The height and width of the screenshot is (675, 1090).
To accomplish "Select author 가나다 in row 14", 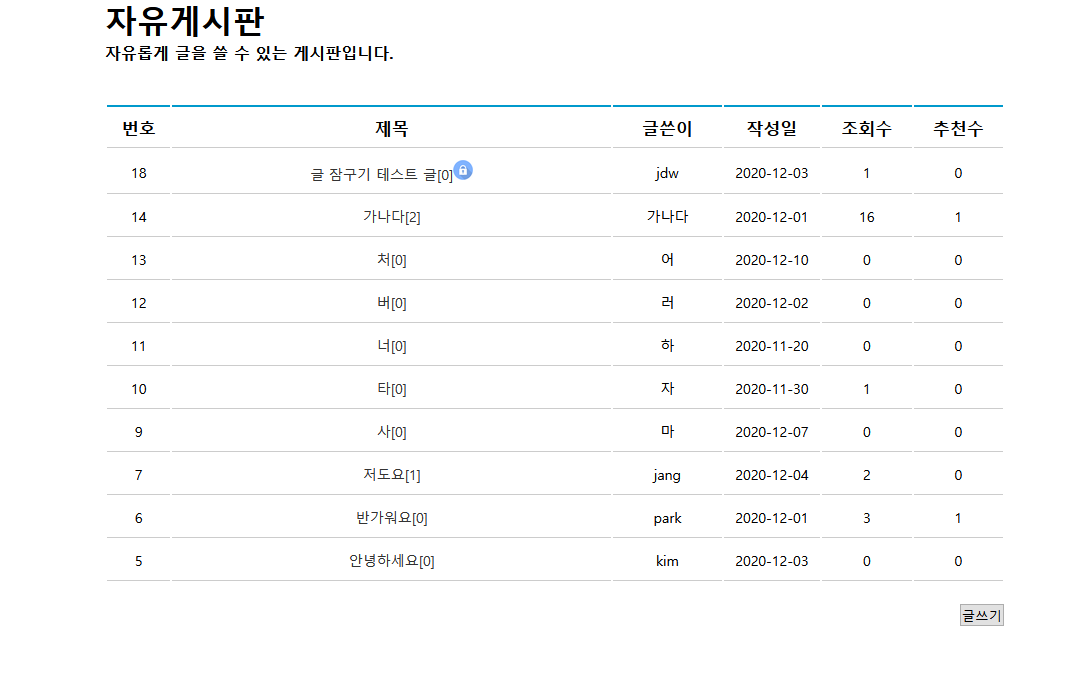I will pos(667,217).
